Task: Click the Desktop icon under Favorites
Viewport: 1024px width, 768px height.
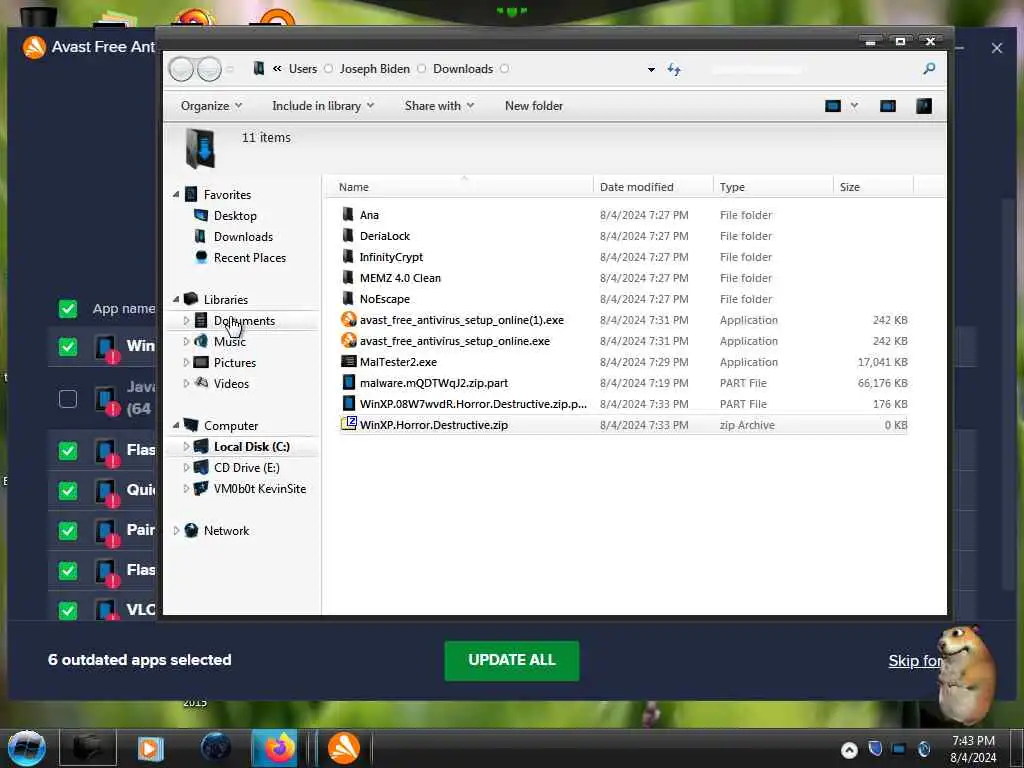Action: point(200,215)
